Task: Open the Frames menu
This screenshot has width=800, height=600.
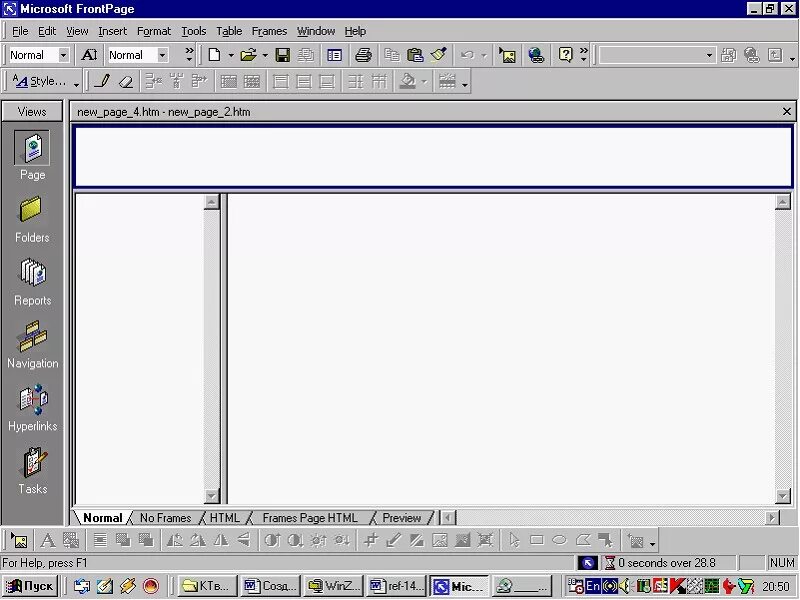Action: click(x=269, y=31)
